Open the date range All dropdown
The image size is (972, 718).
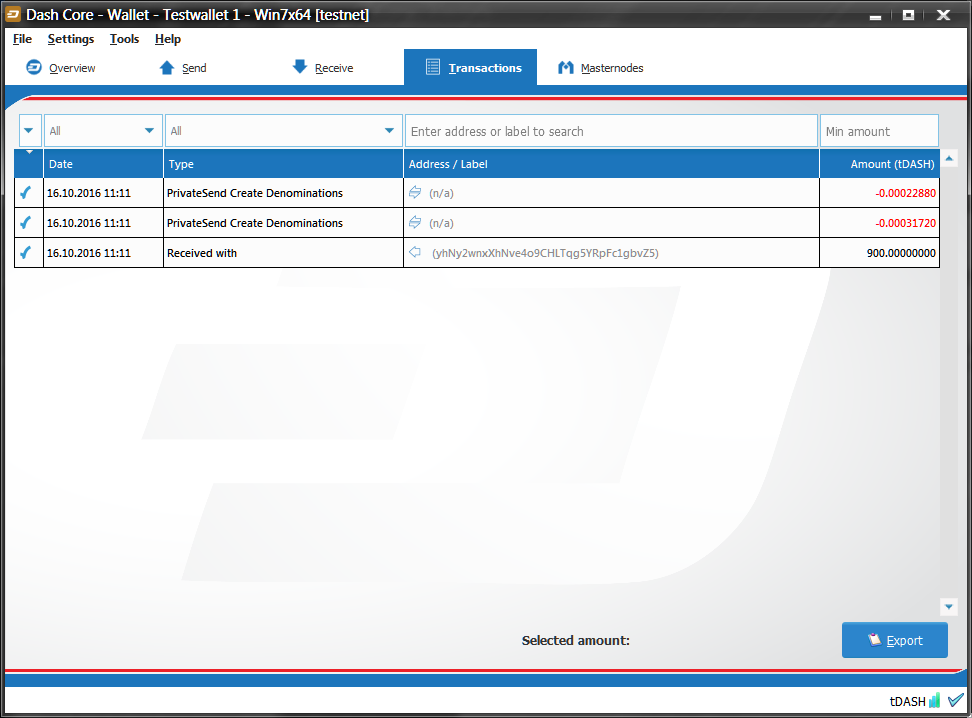coord(103,131)
